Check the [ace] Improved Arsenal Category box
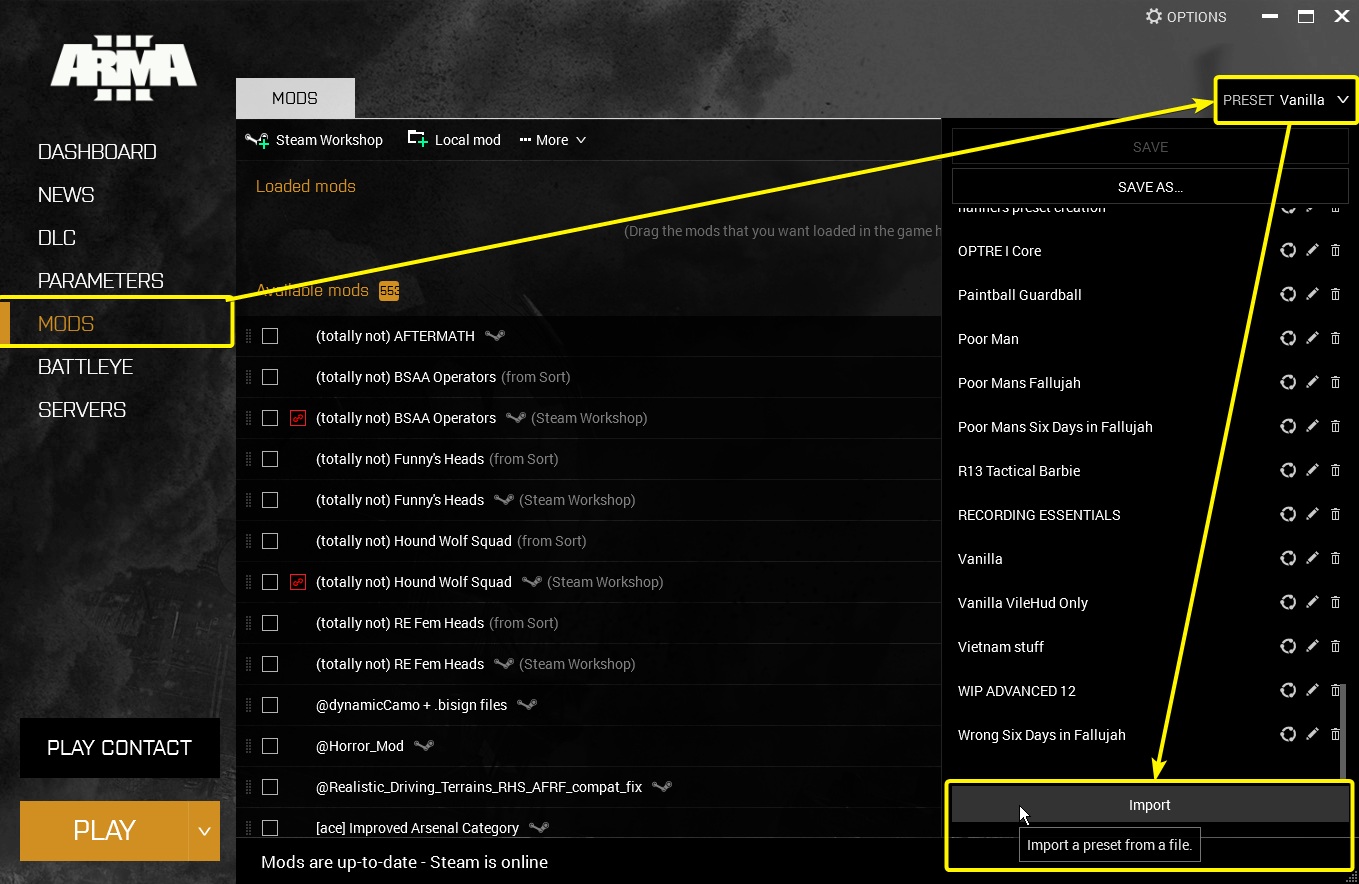Viewport: 1359px width, 884px height. click(270, 828)
